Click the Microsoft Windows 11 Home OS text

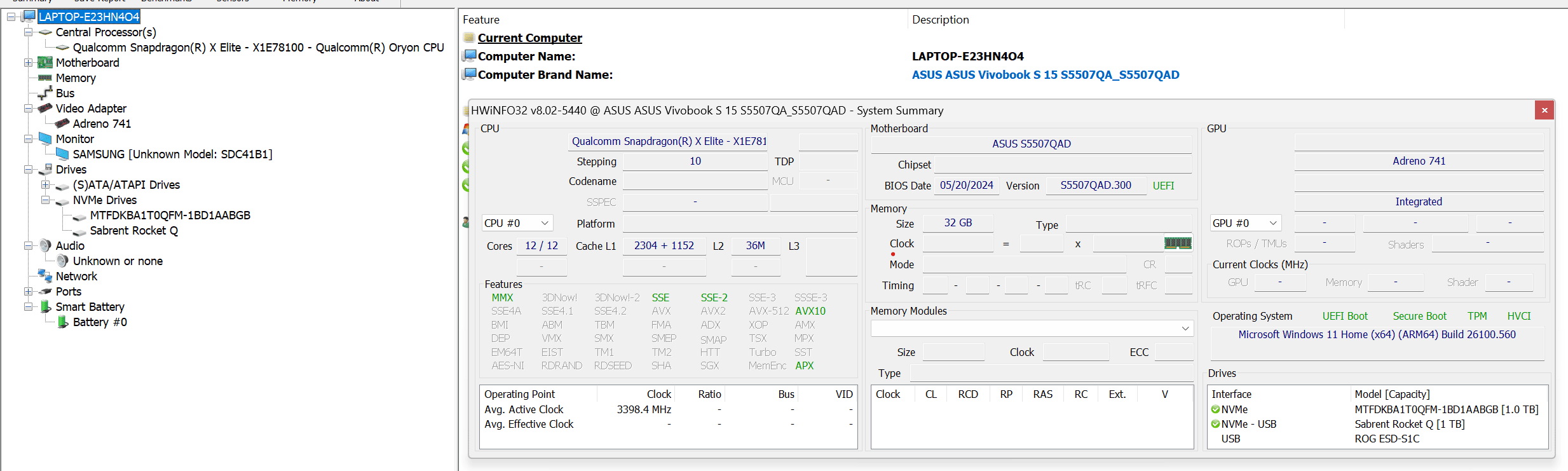(1377, 334)
